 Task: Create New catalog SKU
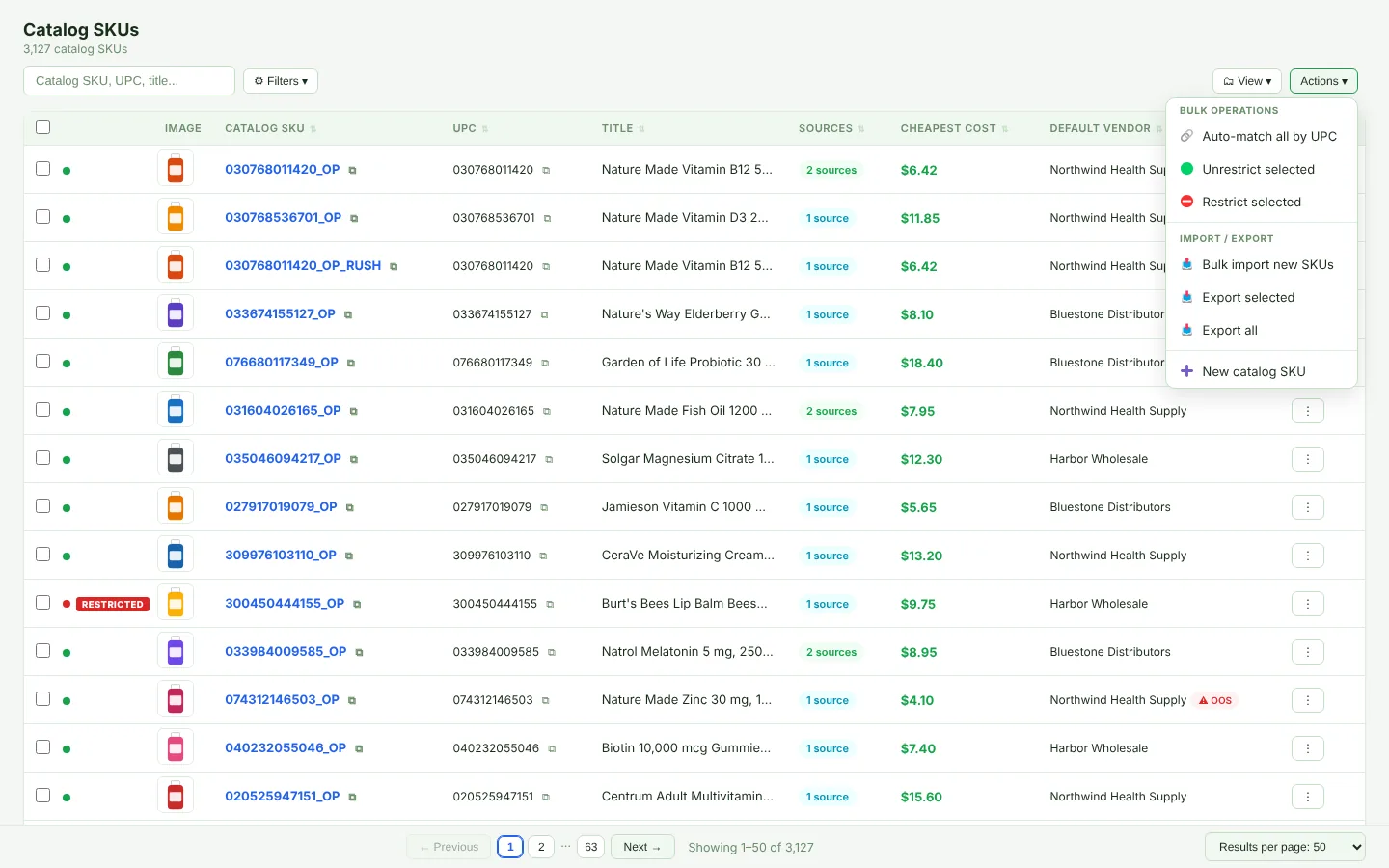click(1262, 372)
